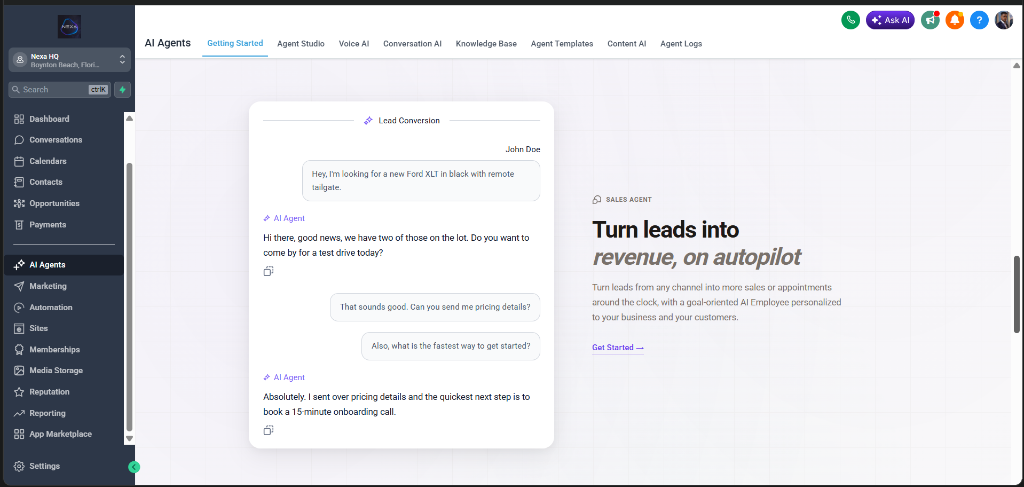1024x487 pixels.
Task: Click into the sidebar Search field
Action: [59, 89]
